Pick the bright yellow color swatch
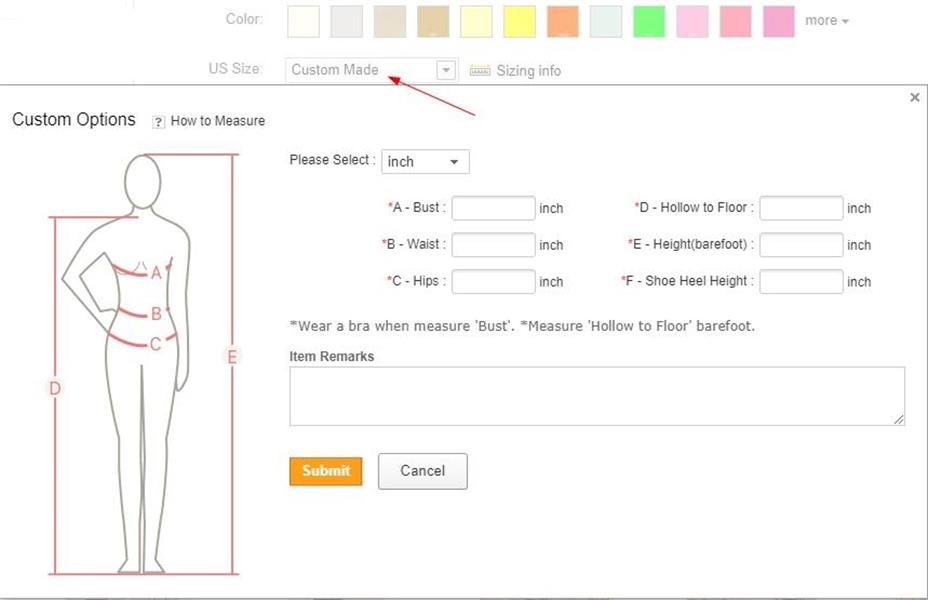928x600 pixels. point(519,21)
